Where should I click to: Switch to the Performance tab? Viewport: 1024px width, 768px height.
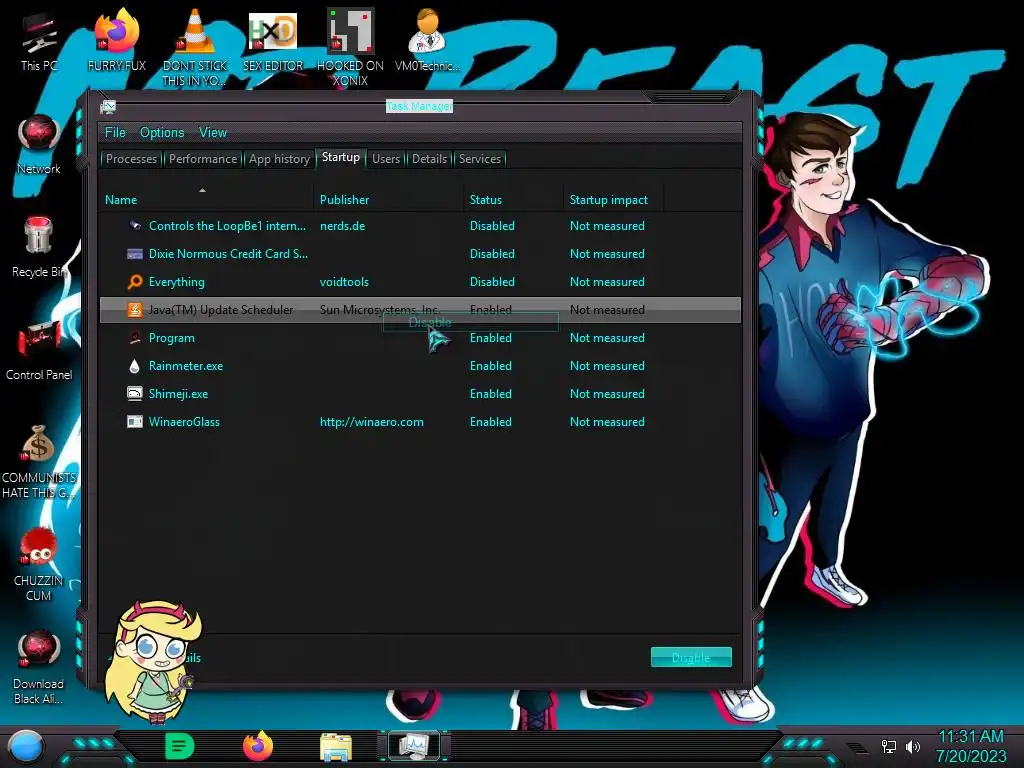pyautogui.click(x=203, y=159)
